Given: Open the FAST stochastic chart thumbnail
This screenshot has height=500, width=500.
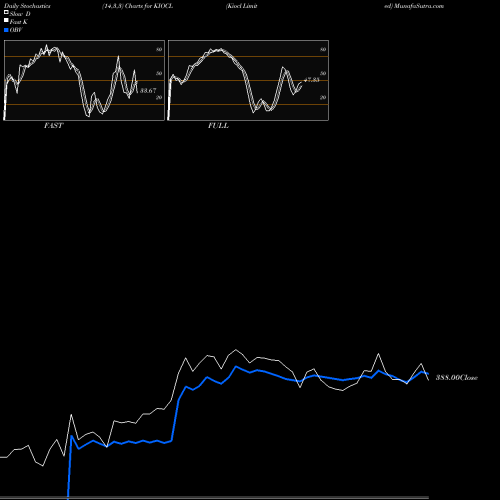Looking at the screenshot, I should pyautogui.click(x=84, y=80).
